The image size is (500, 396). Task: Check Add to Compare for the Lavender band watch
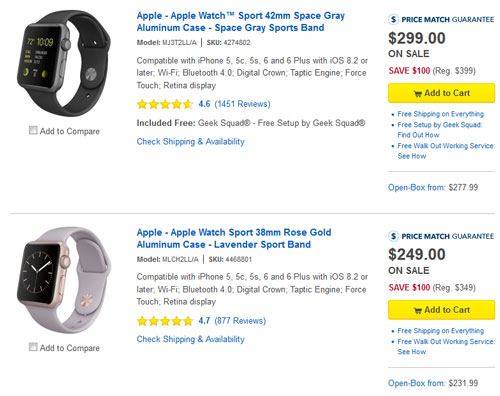pos(33,347)
